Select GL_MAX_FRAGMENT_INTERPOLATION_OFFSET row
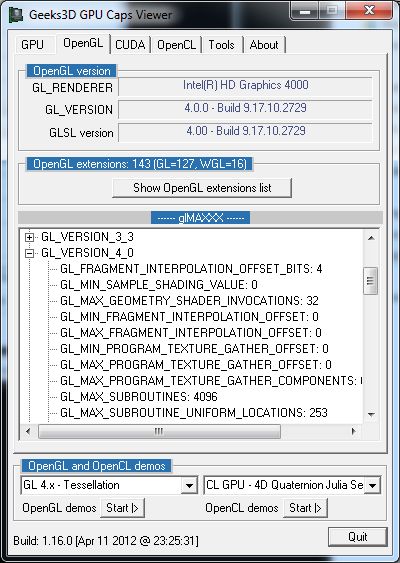Viewport: 400px width, 563px height. pos(191,332)
